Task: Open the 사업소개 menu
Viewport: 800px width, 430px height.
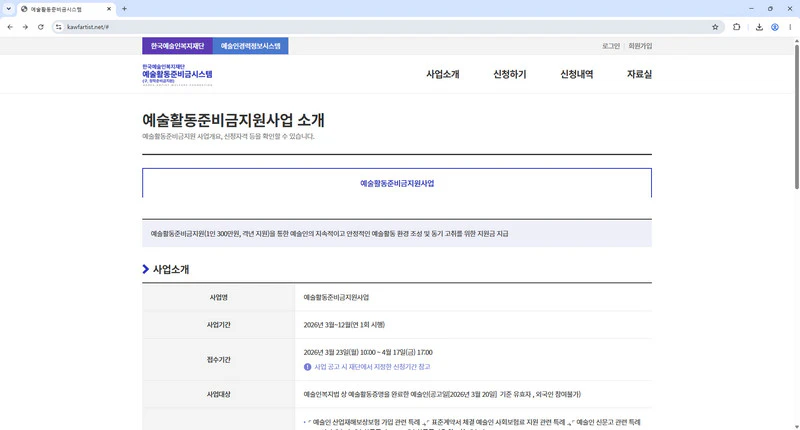Action: [x=443, y=74]
